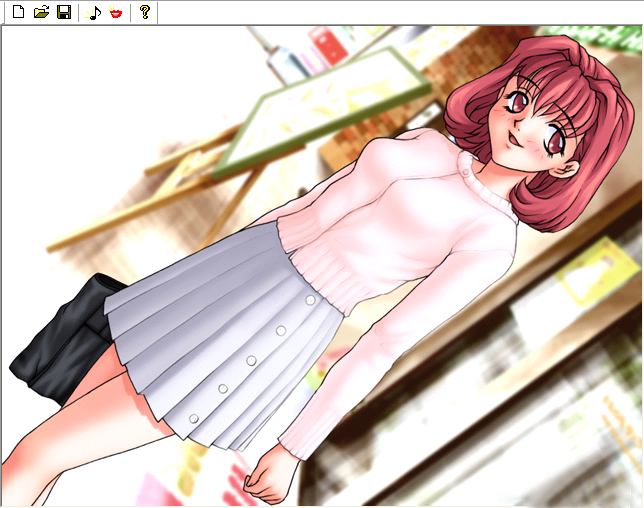644x508 pixels.
Task: Click the empty toolbar area right of help
Action: click(400, 13)
